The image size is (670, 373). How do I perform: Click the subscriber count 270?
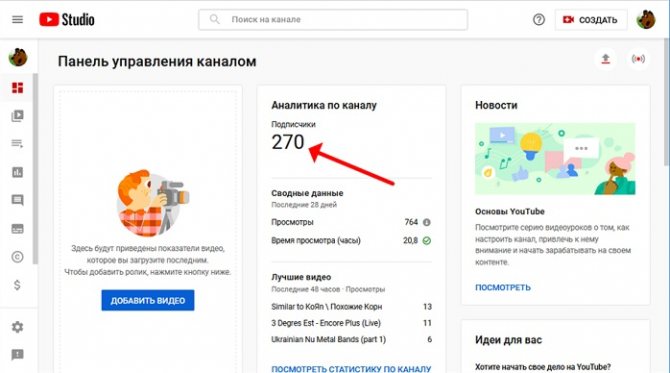click(288, 142)
